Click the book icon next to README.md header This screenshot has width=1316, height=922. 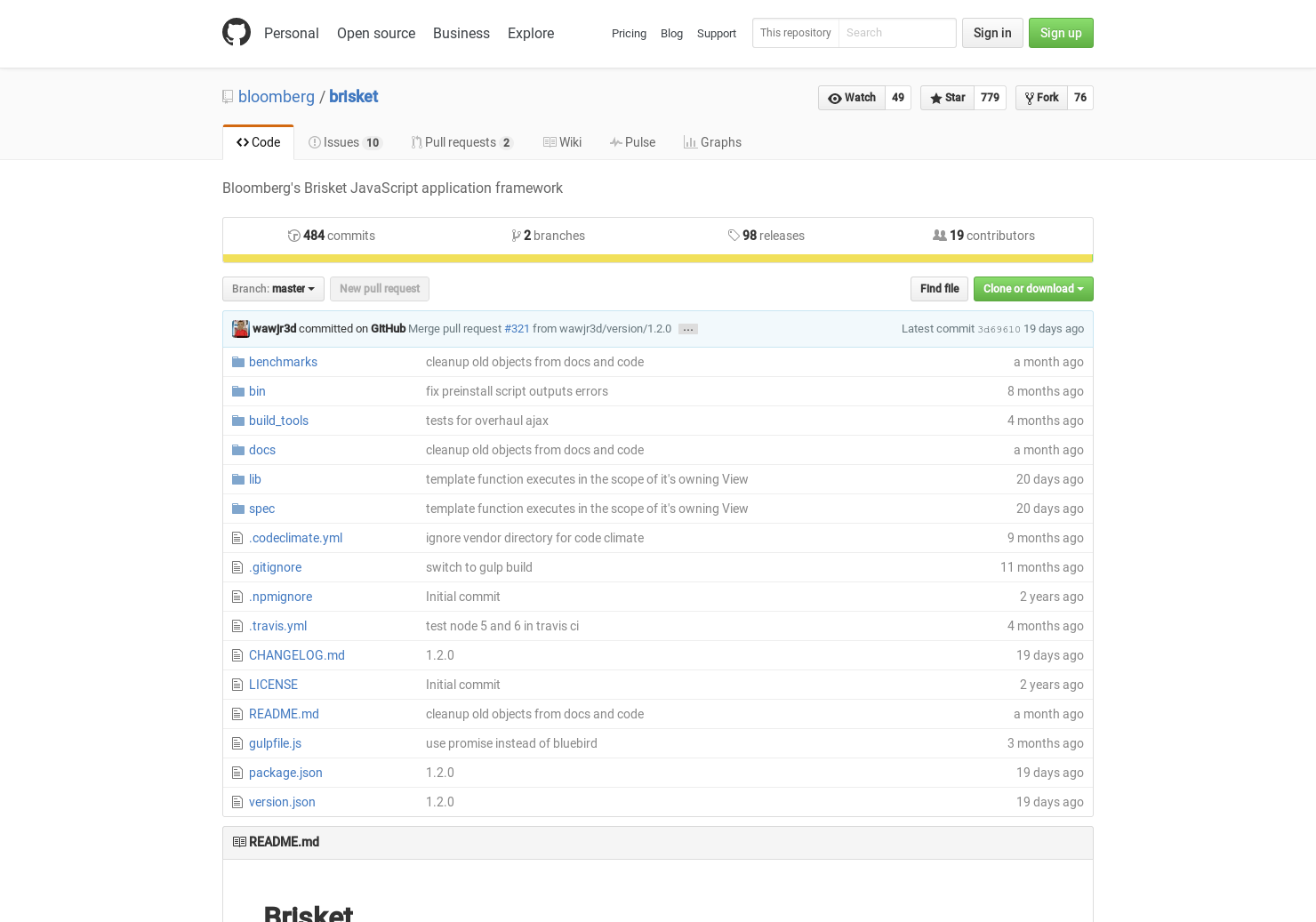point(239,842)
